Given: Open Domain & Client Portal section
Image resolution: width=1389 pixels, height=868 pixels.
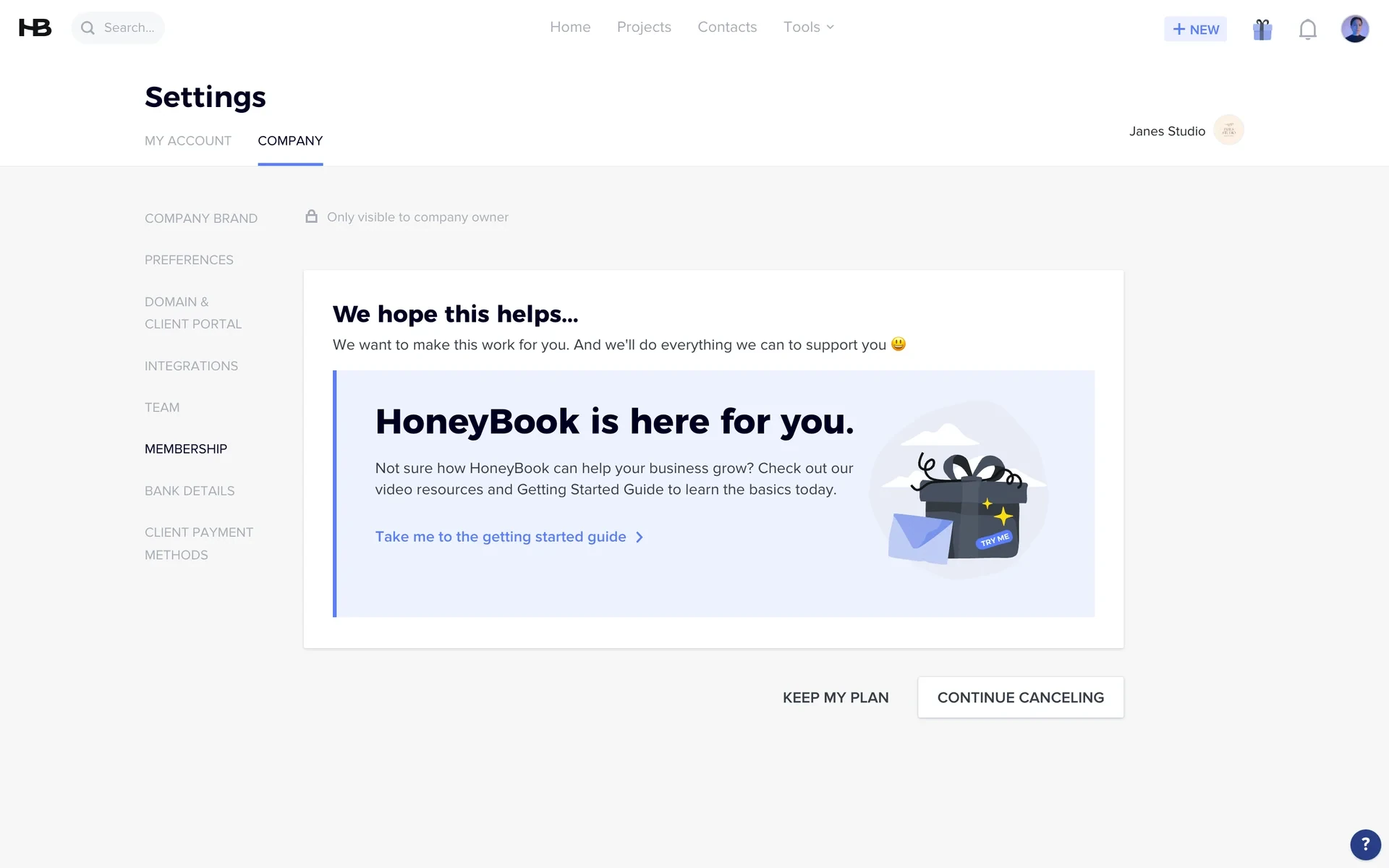Looking at the screenshot, I should click(193, 312).
